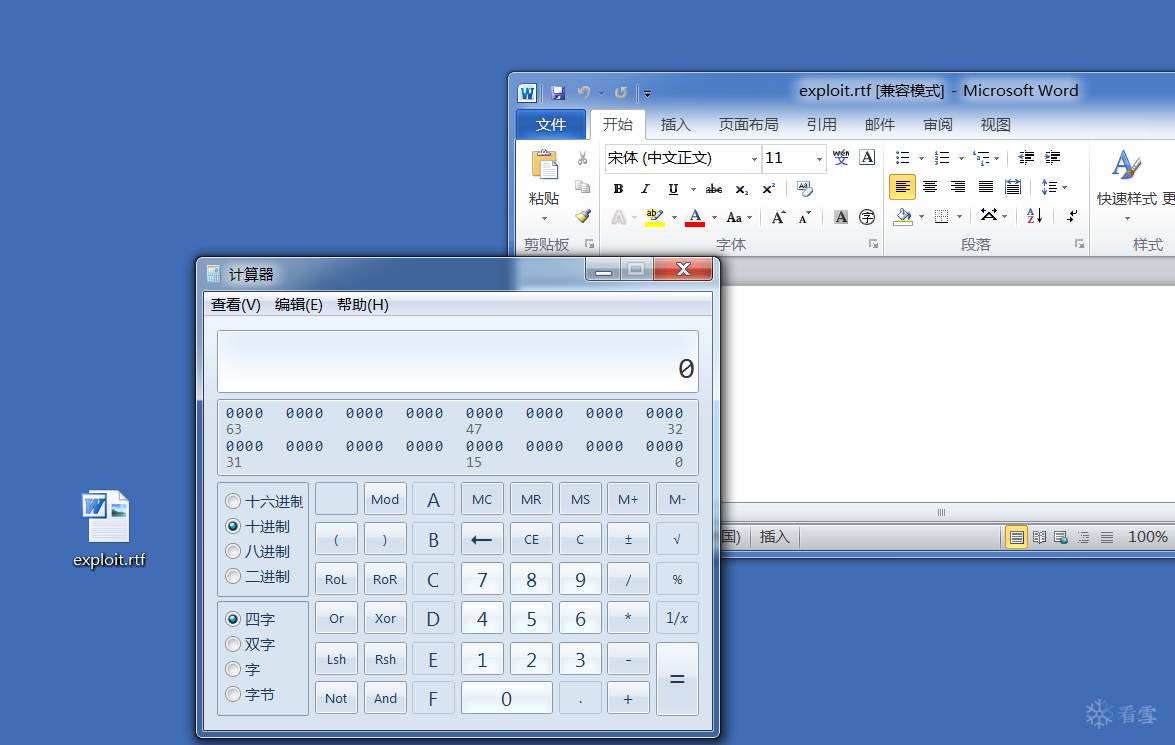
Task: Expand the Paste options arrow under 粘贴
Action: 544,218
